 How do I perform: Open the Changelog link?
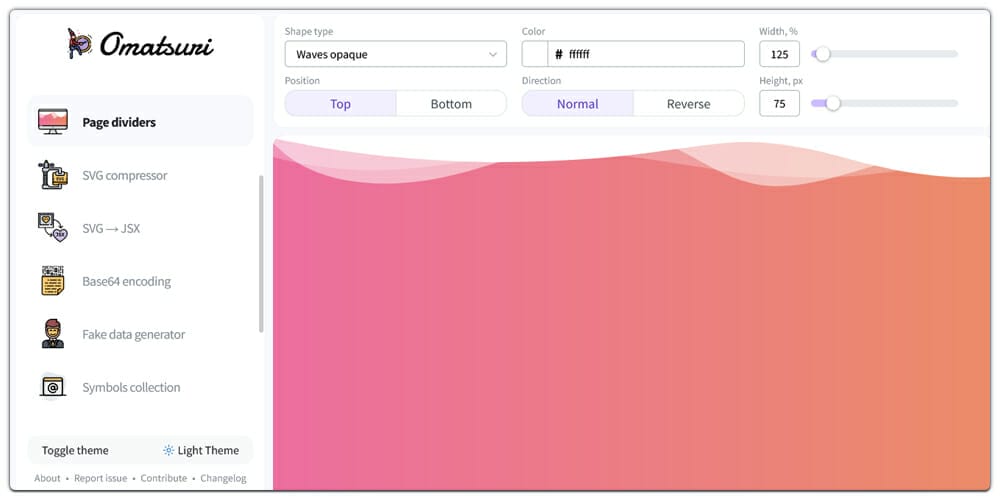(223, 478)
